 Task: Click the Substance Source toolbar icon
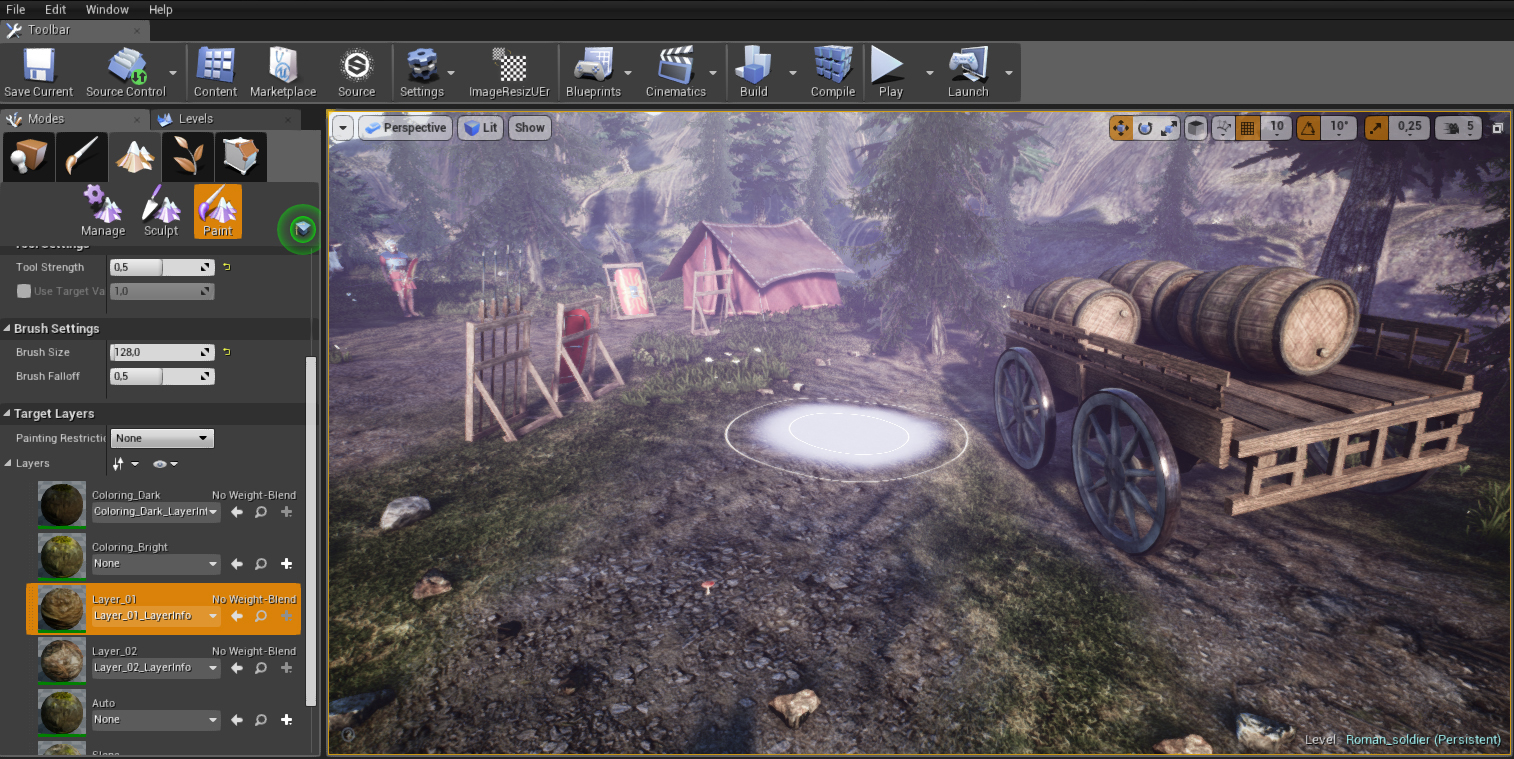point(356,72)
